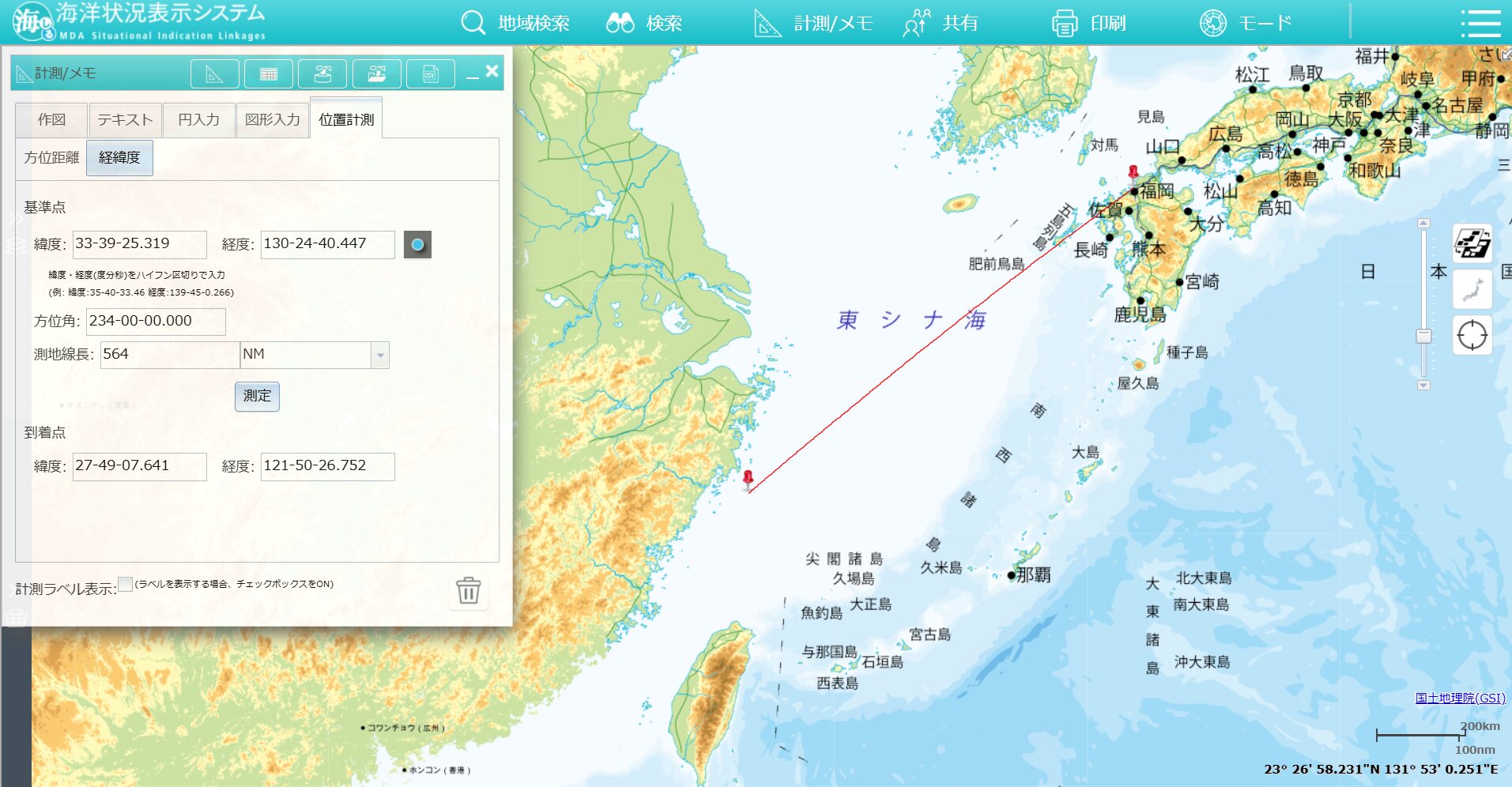Click the 基準点 緯度 input field

(x=140, y=244)
